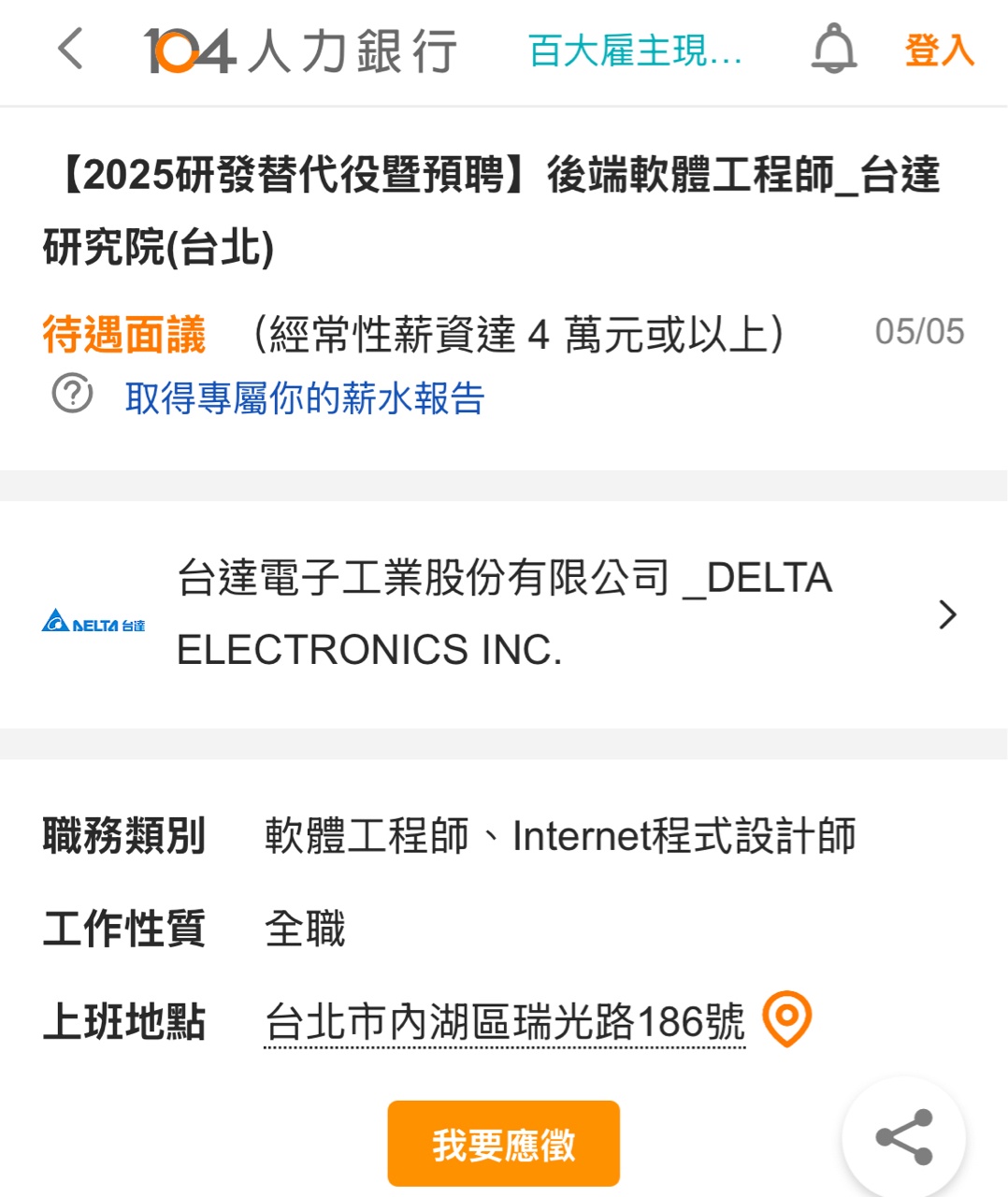1008x1197 pixels.
Task: Select the Internet程式設計師 job category
Action: point(684,836)
